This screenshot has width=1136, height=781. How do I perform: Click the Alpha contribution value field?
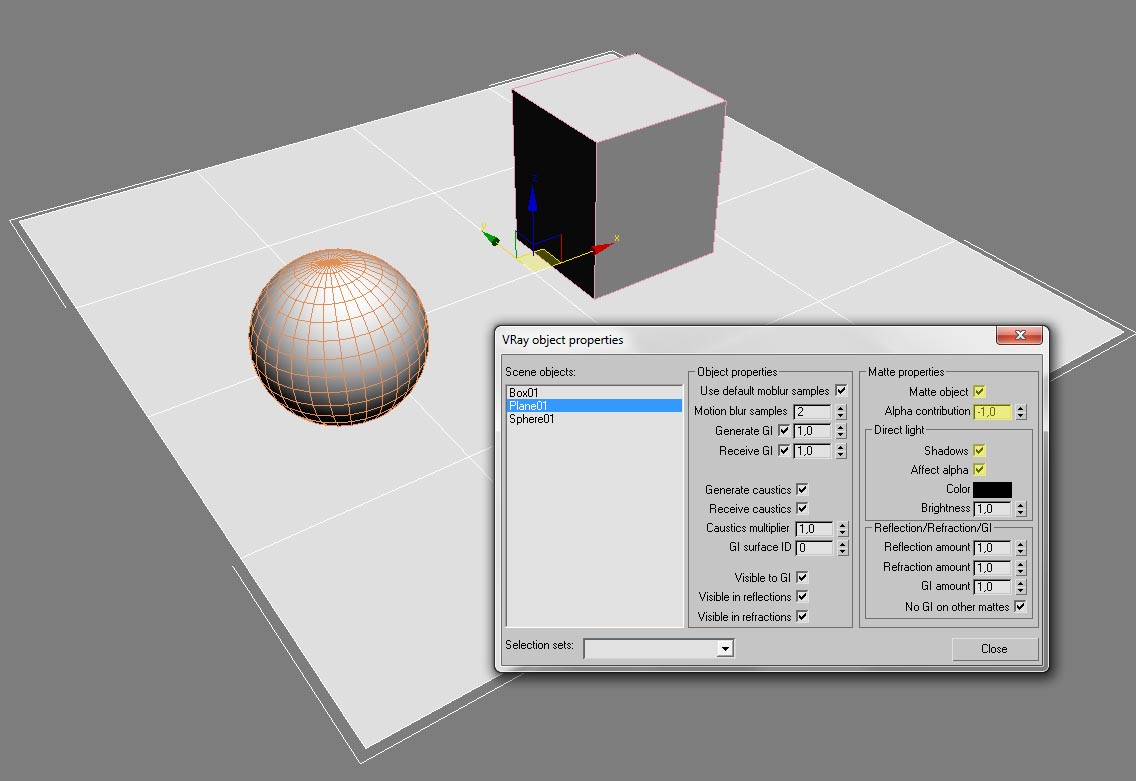coord(993,412)
